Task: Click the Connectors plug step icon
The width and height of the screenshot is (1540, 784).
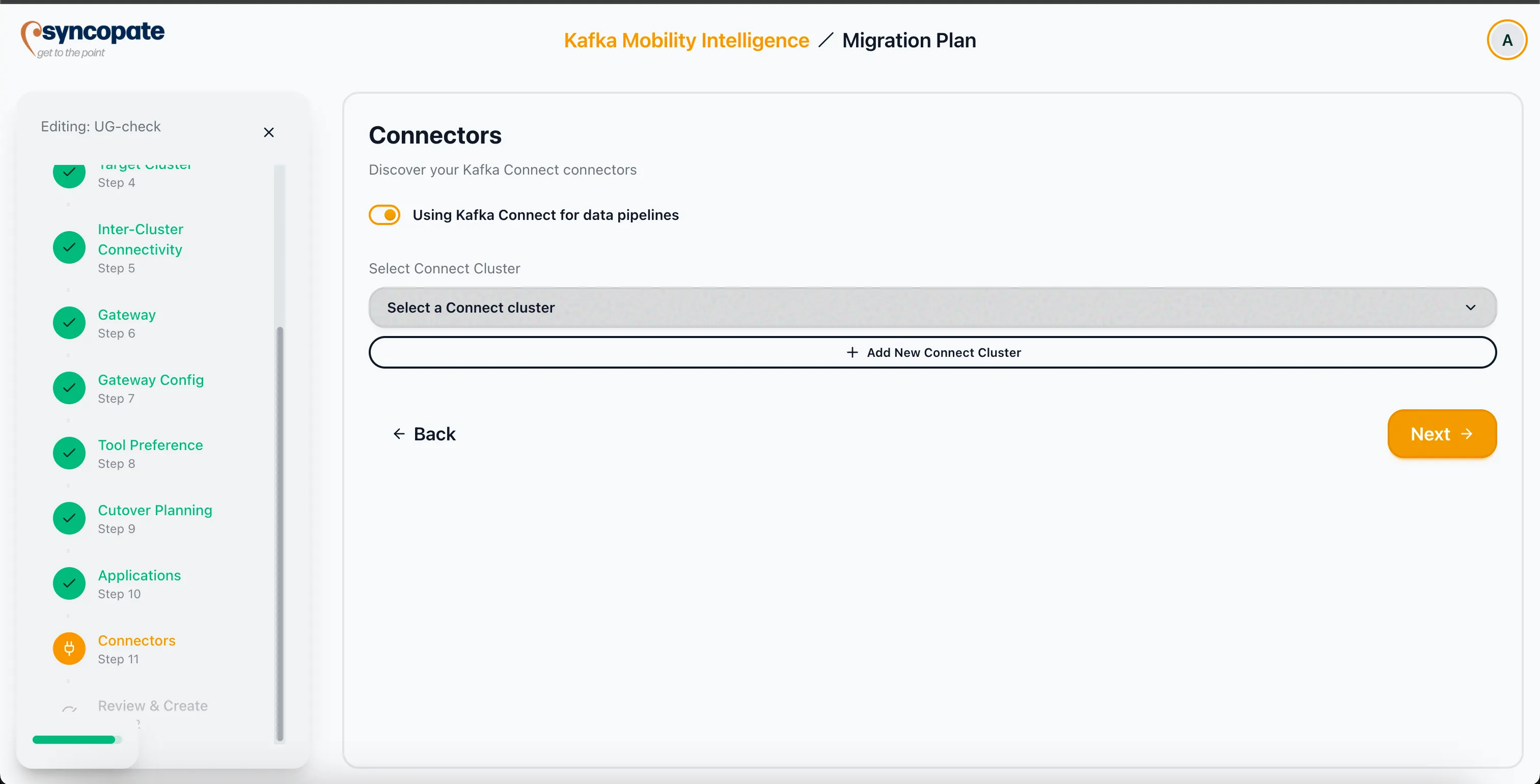Action: point(69,649)
